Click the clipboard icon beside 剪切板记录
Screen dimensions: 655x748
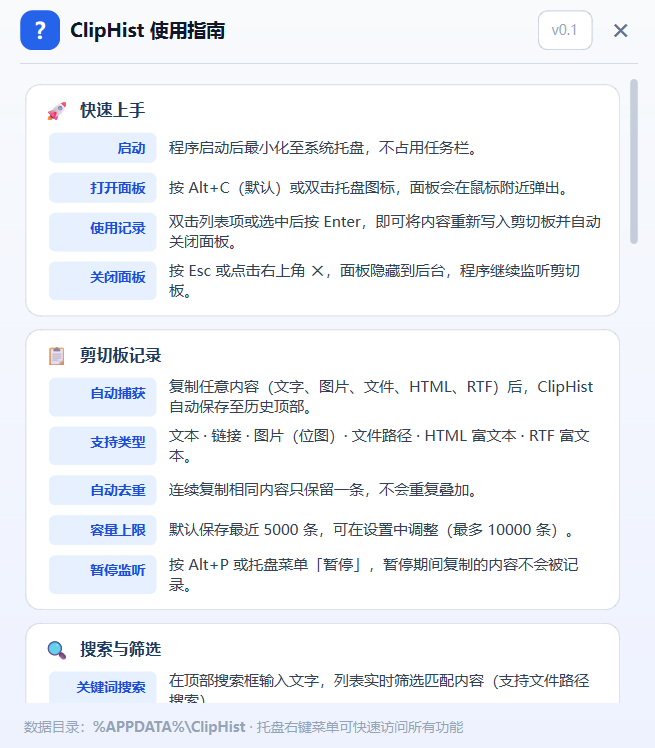pyautogui.click(x=57, y=356)
